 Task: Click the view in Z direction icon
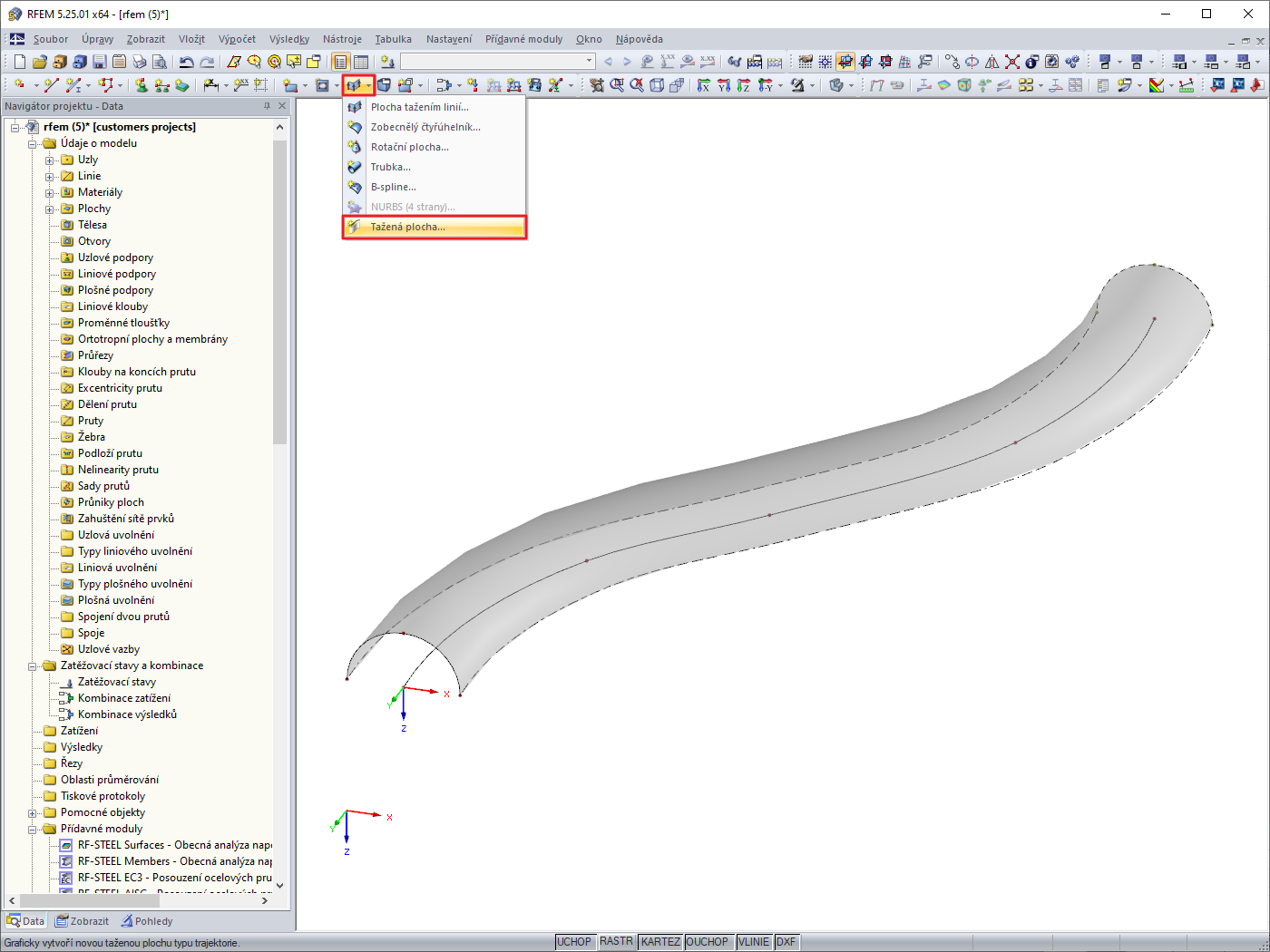744,85
